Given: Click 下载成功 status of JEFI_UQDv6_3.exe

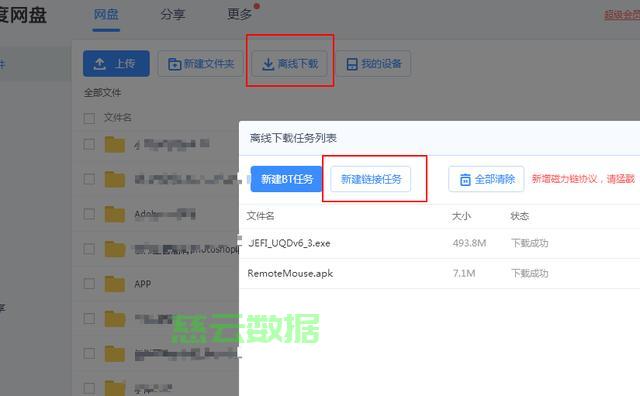Looking at the screenshot, I should pyautogui.click(x=529, y=243).
